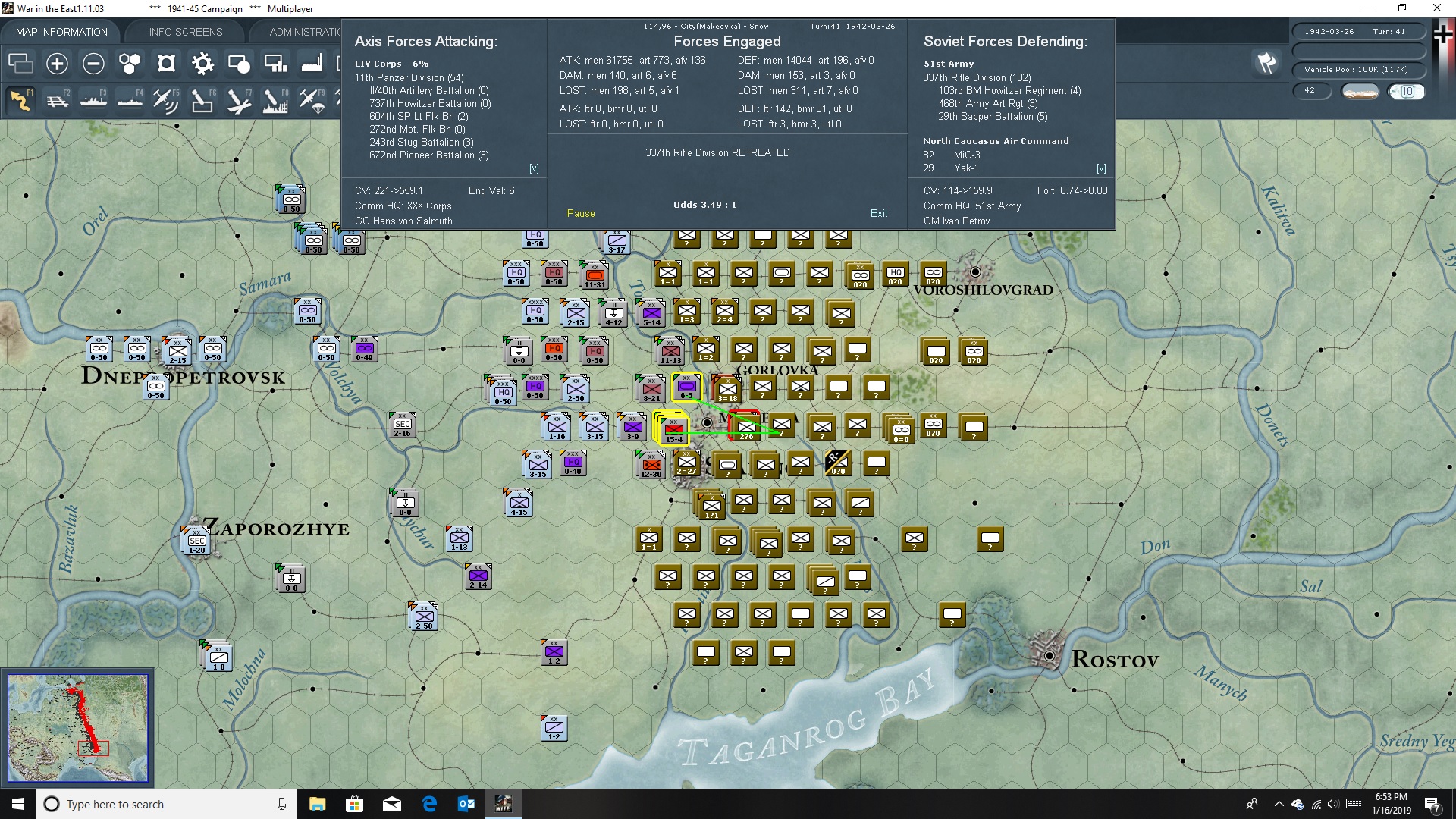Select the F3 naval transport mode icon
Viewport: 1456px width, 819px height.
click(x=94, y=100)
